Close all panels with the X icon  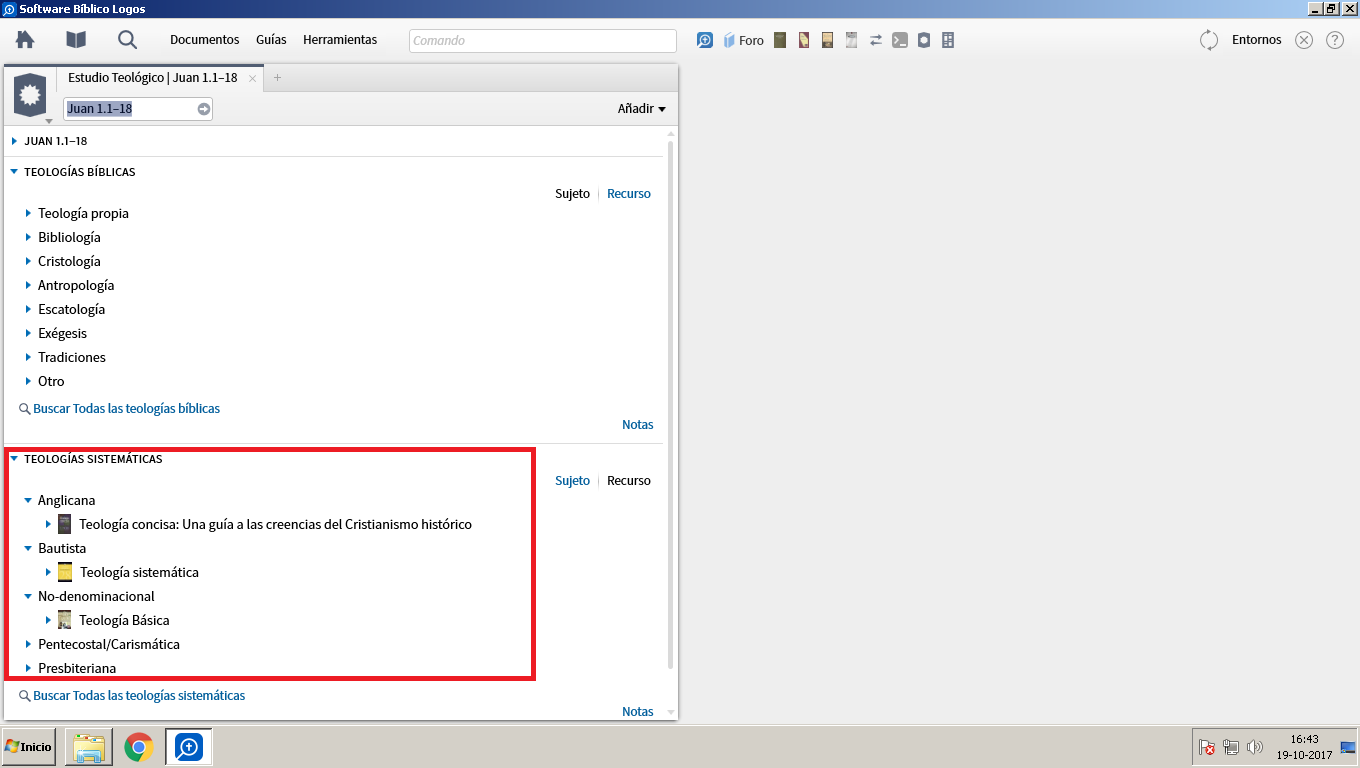click(1304, 40)
